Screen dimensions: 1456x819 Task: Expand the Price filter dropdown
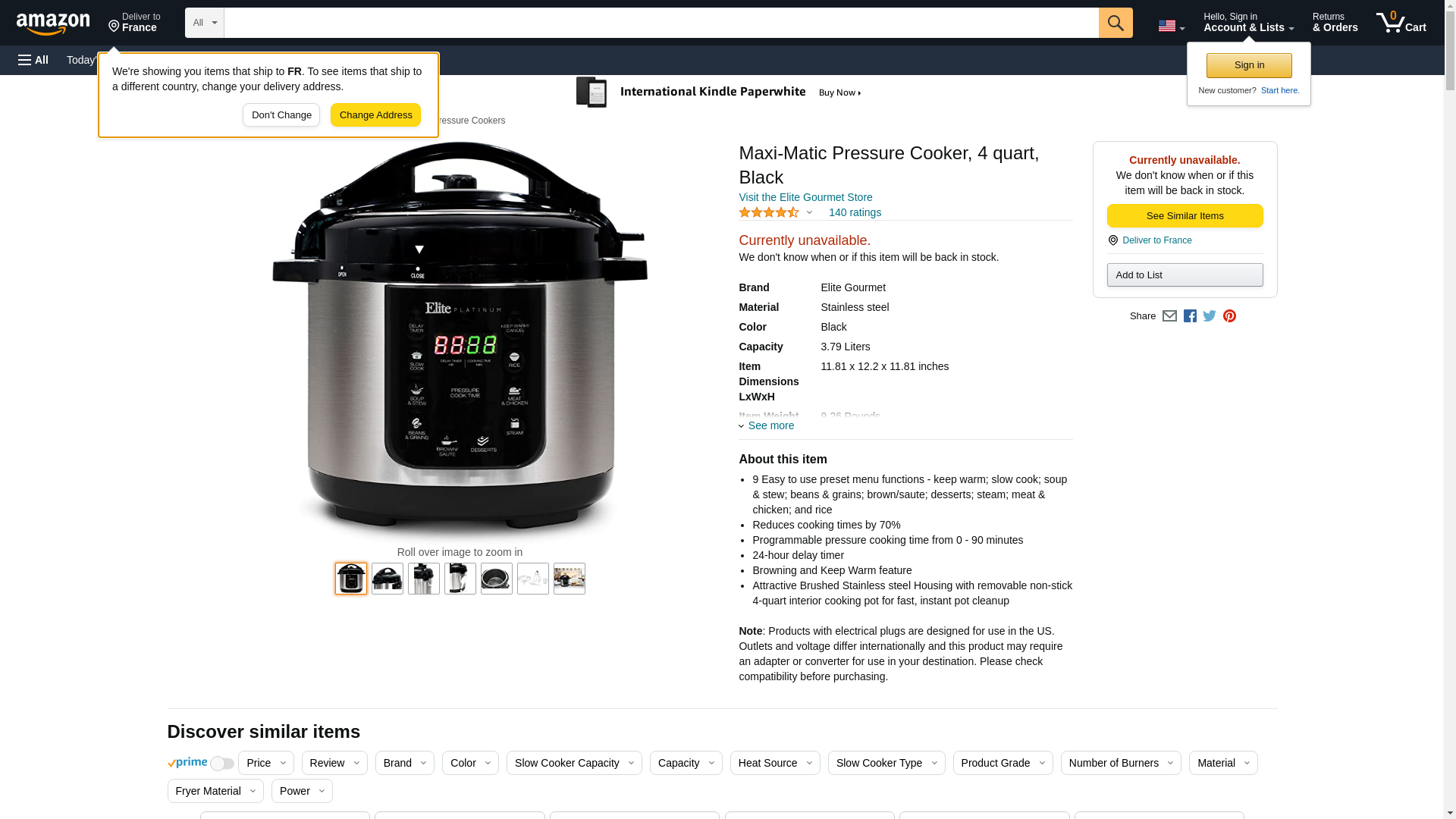tap(266, 763)
